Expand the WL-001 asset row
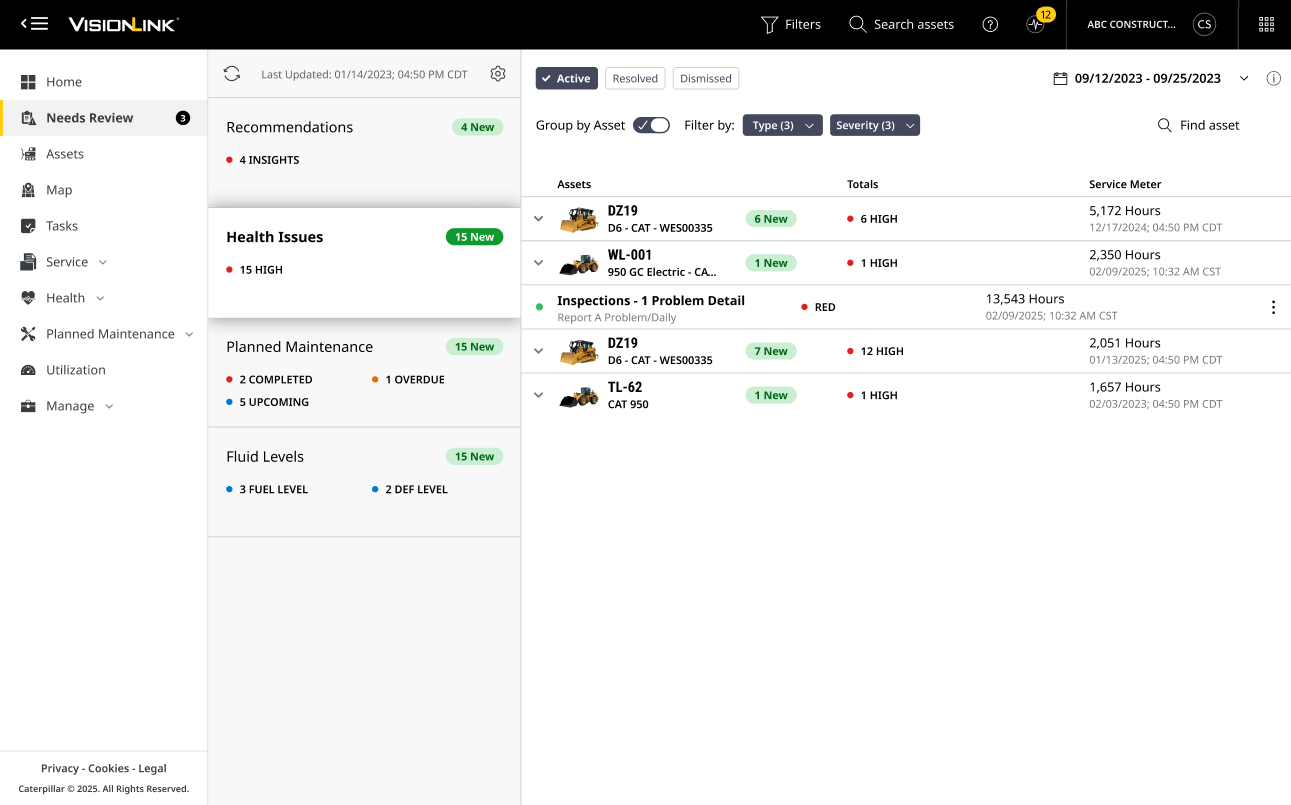 click(539, 263)
